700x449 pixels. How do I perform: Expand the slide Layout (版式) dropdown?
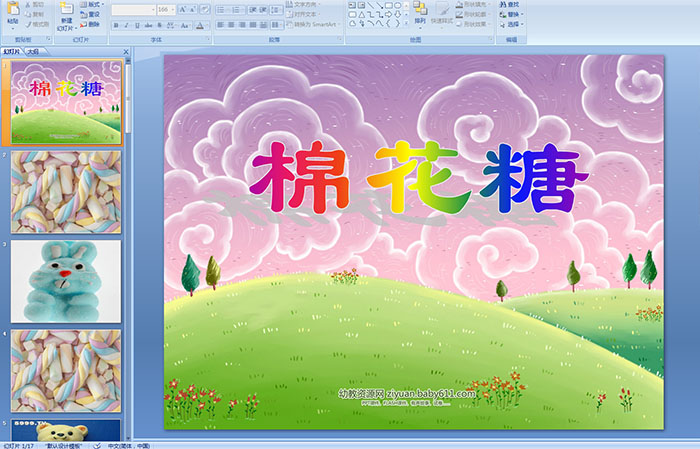tap(92, 4)
